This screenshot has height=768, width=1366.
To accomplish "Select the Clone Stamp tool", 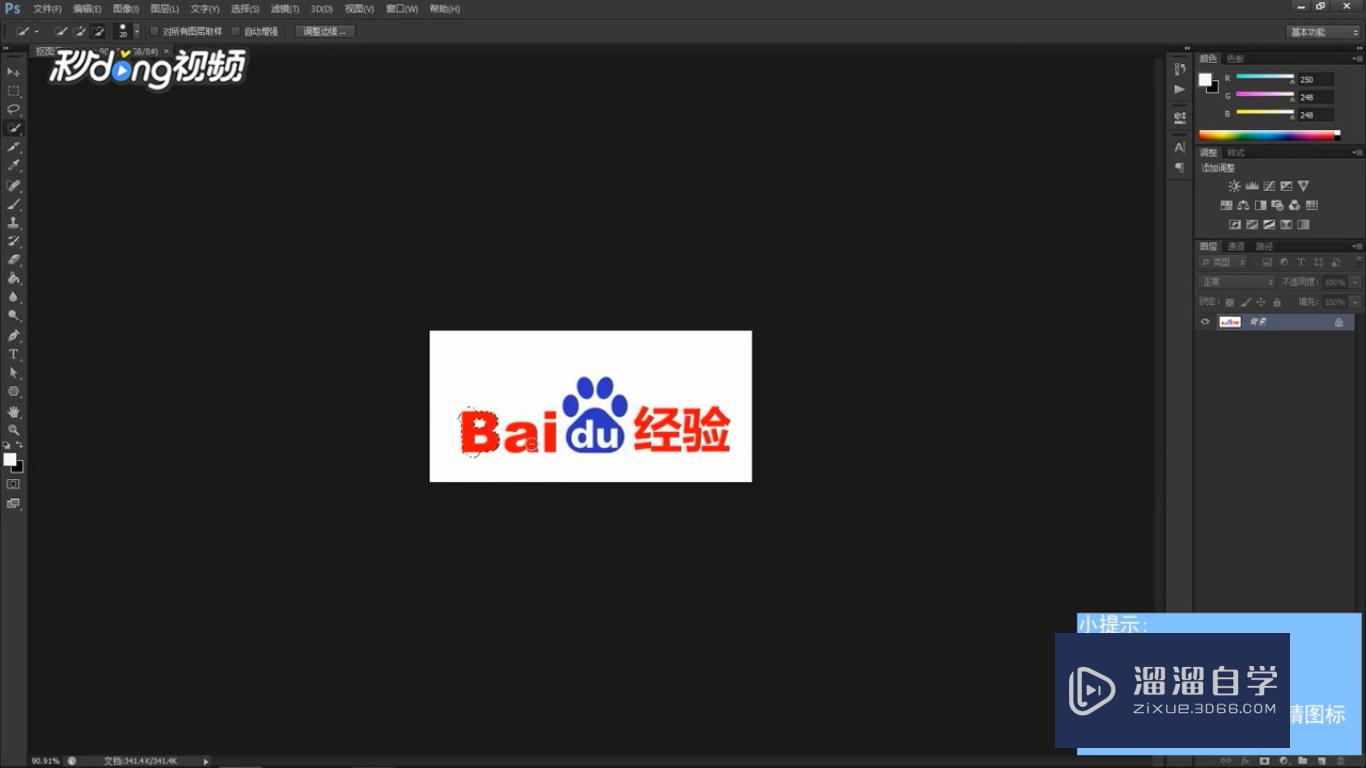I will (14, 222).
